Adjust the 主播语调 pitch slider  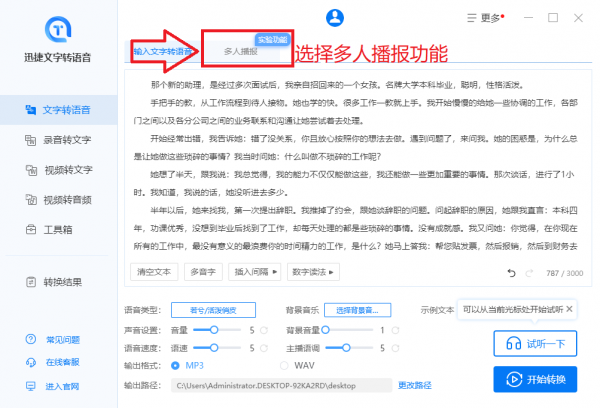pos(349,348)
